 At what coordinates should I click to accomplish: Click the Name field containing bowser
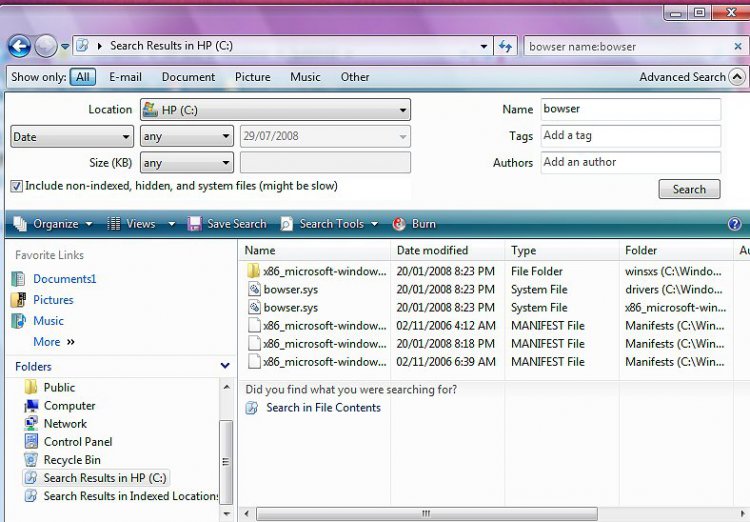click(631, 109)
